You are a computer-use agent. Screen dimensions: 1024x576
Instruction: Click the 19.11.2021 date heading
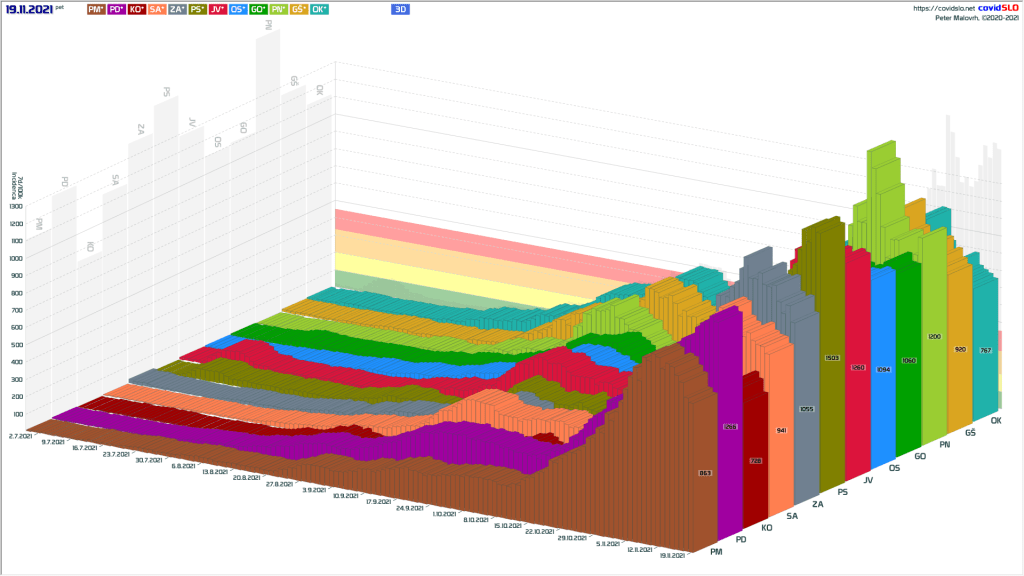29,9
